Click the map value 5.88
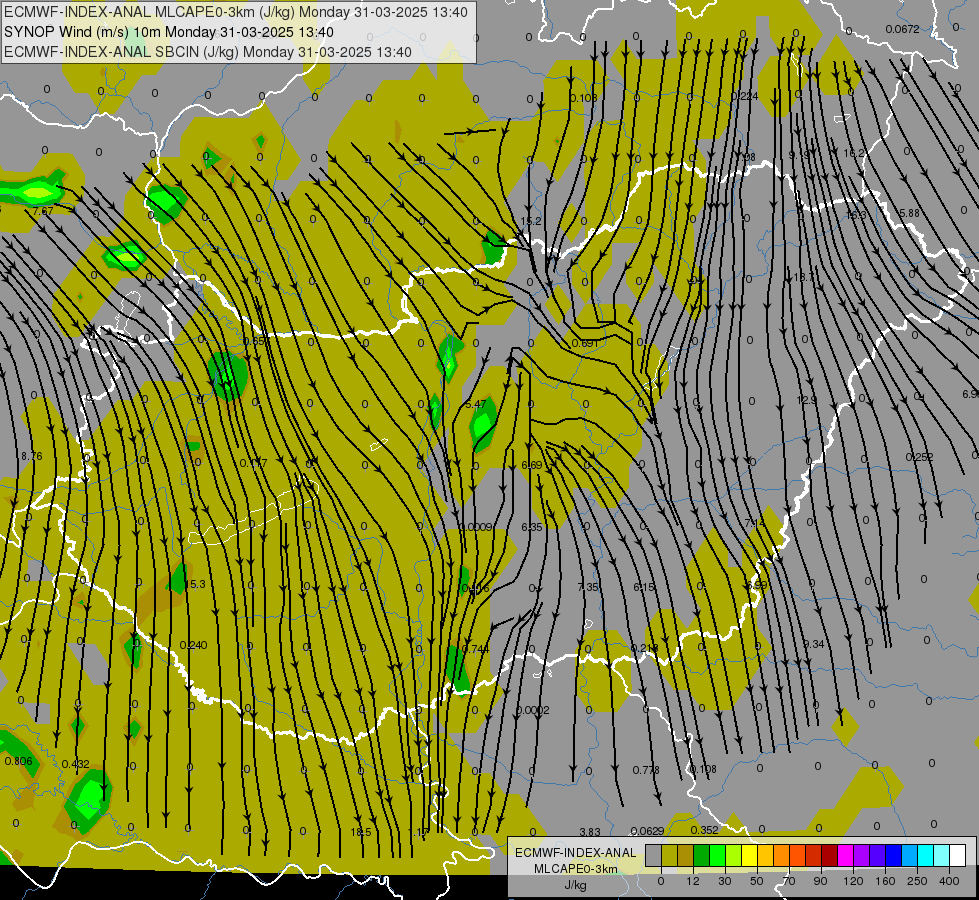979x900 pixels. [x=909, y=213]
